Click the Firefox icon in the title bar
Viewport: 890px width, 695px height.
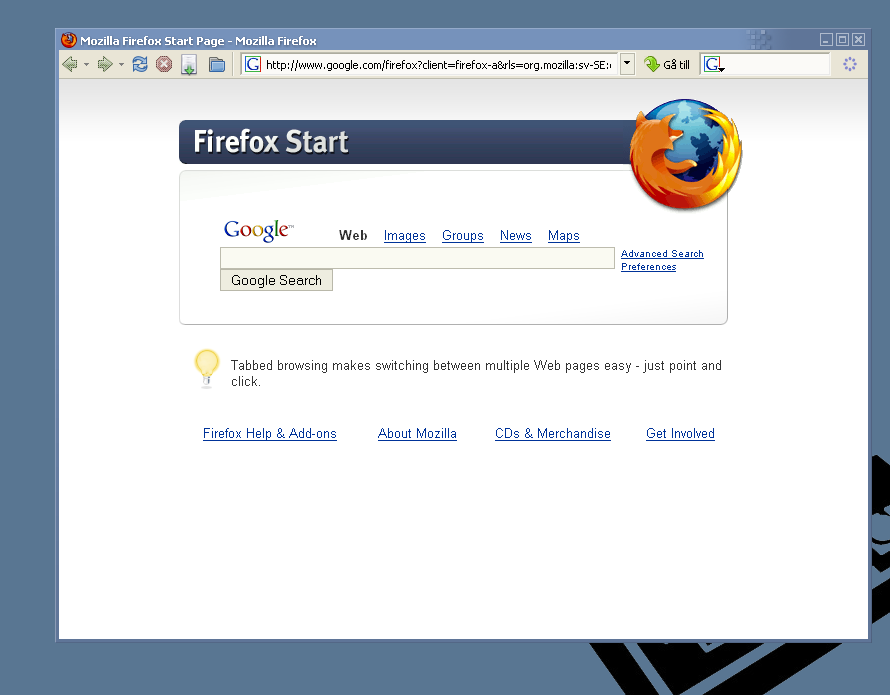pyautogui.click(x=69, y=40)
